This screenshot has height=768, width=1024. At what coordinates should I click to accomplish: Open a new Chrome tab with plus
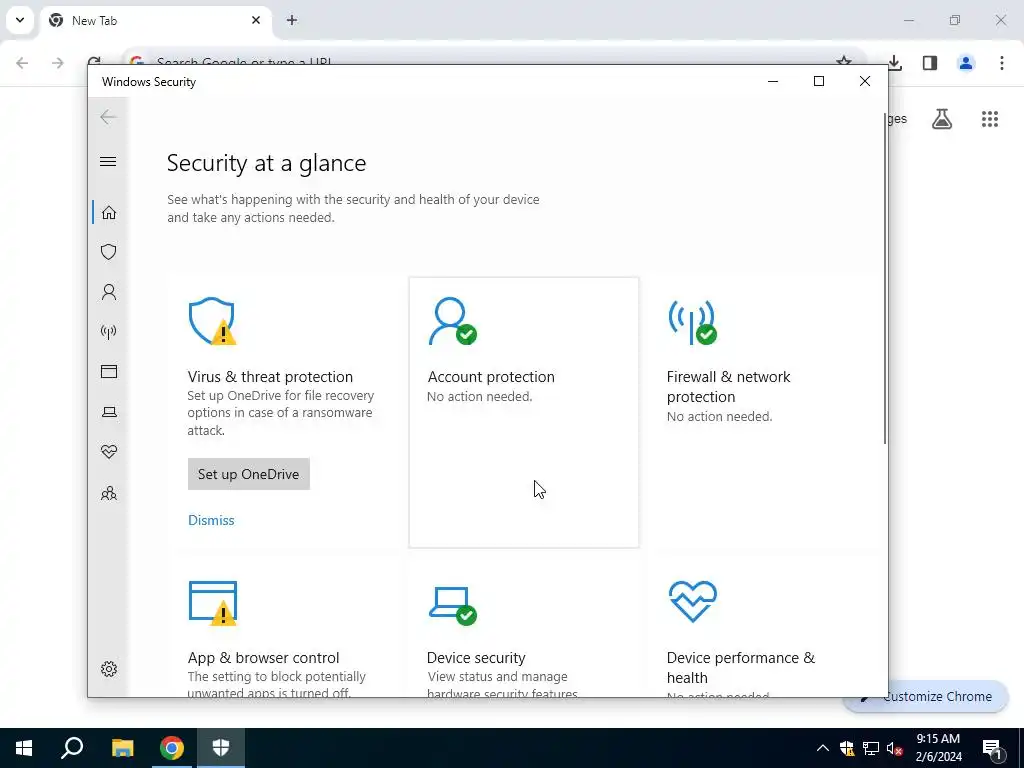point(292,20)
